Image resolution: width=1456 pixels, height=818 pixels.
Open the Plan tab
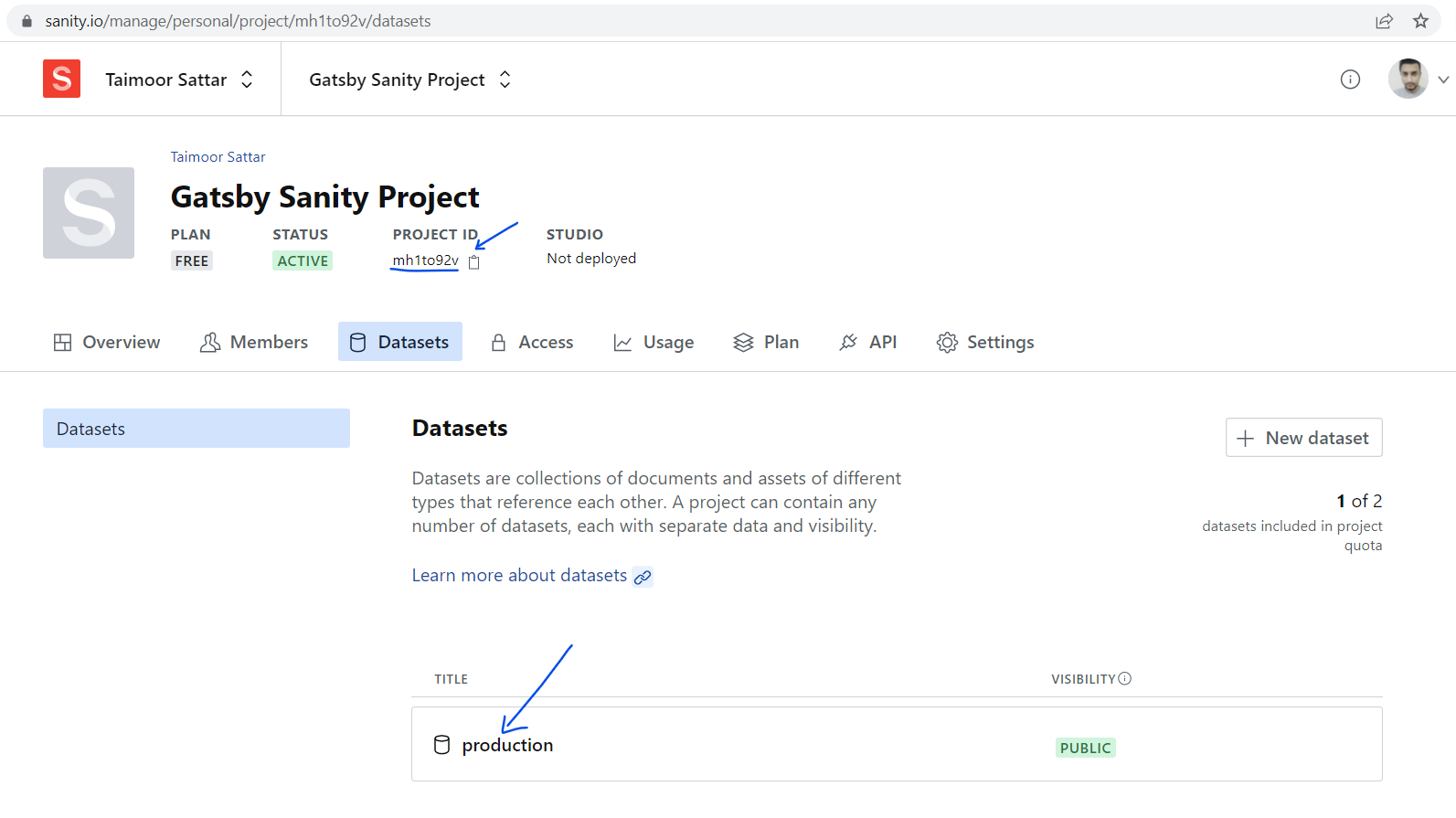(766, 342)
